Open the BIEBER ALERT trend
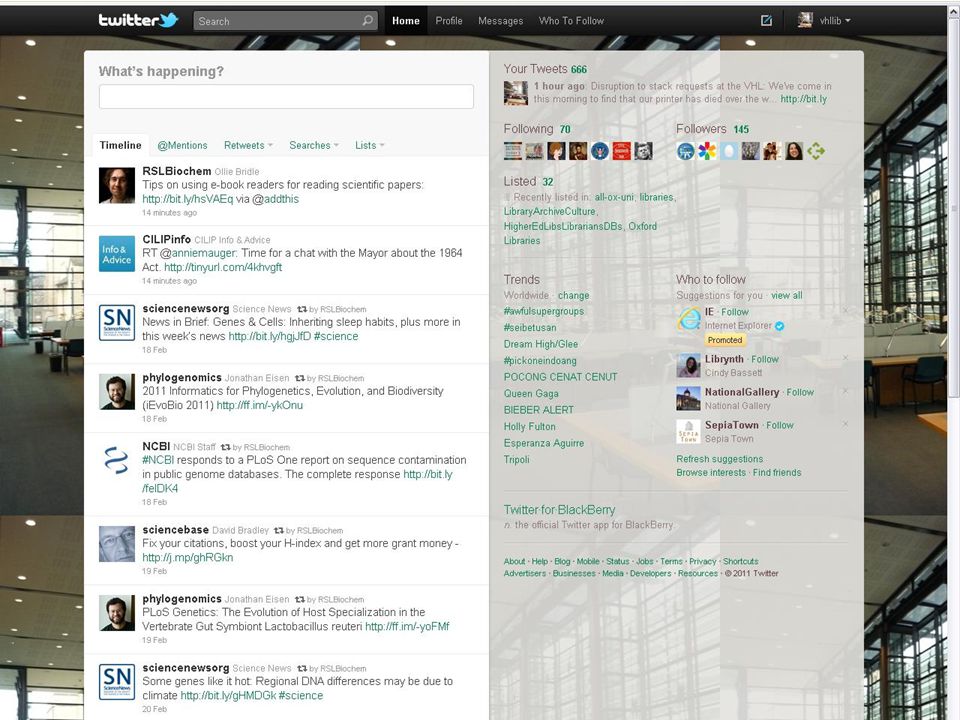This screenshot has width=960, height=720. point(539,410)
